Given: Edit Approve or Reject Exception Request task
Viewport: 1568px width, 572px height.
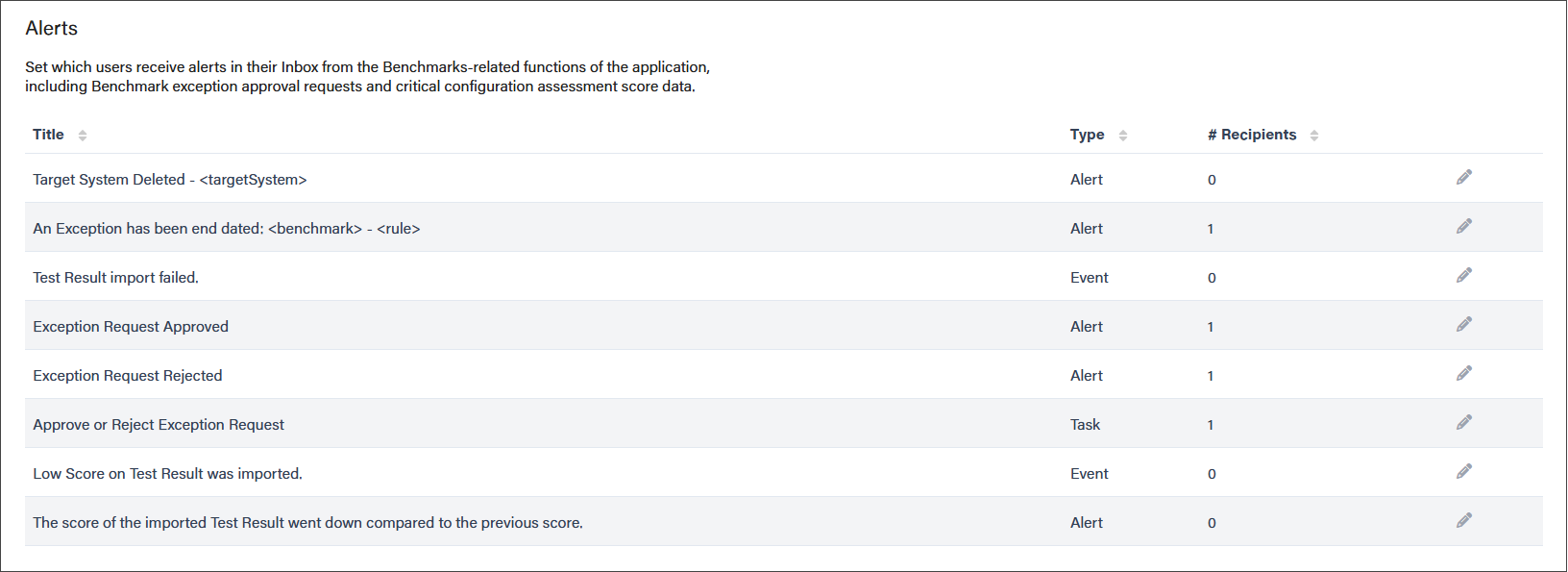Looking at the screenshot, I should point(1463,422).
